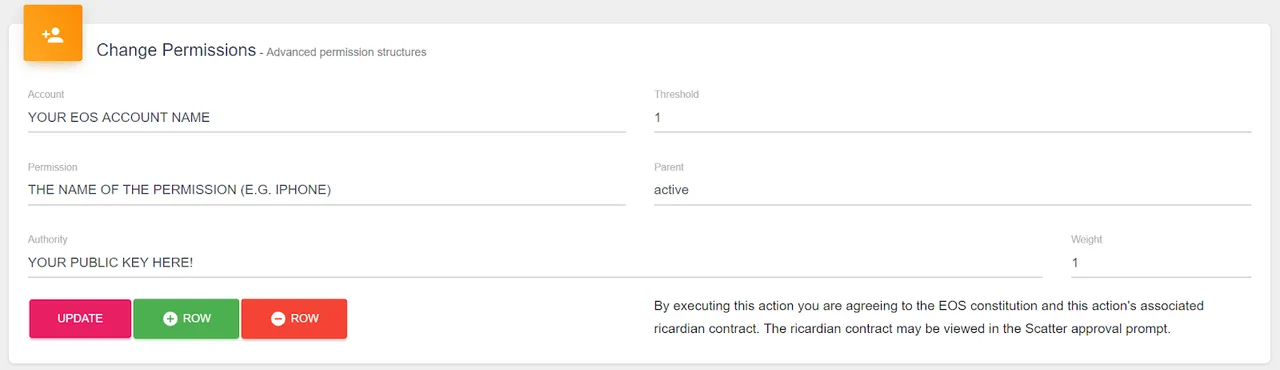This screenshot has height=370, width=1280.
Task: Click the Authority field label
Action: coord(48,240)
